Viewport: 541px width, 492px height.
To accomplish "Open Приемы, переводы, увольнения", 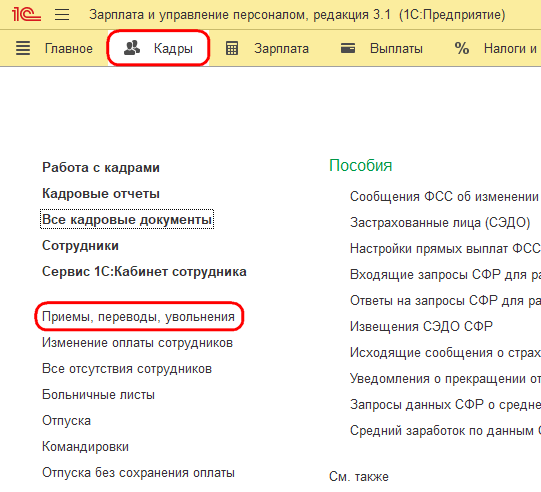I will [x=138, y=316].
